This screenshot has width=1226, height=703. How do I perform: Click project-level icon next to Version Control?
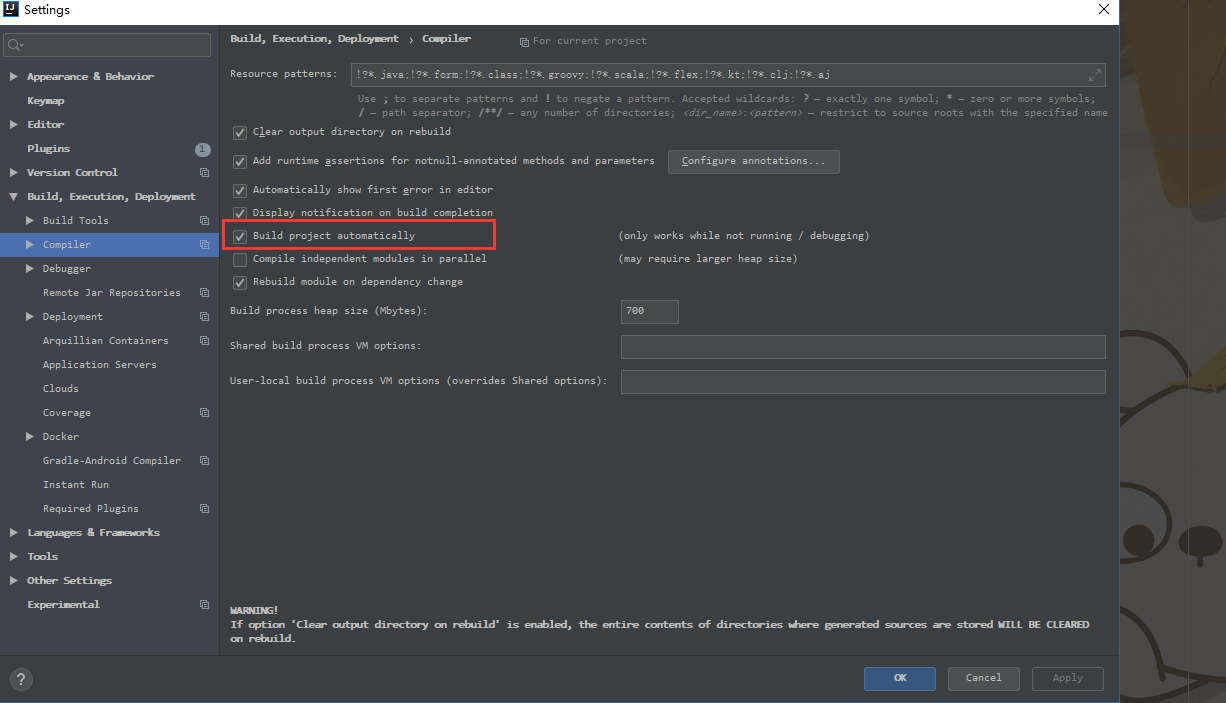tap(204, 173)
